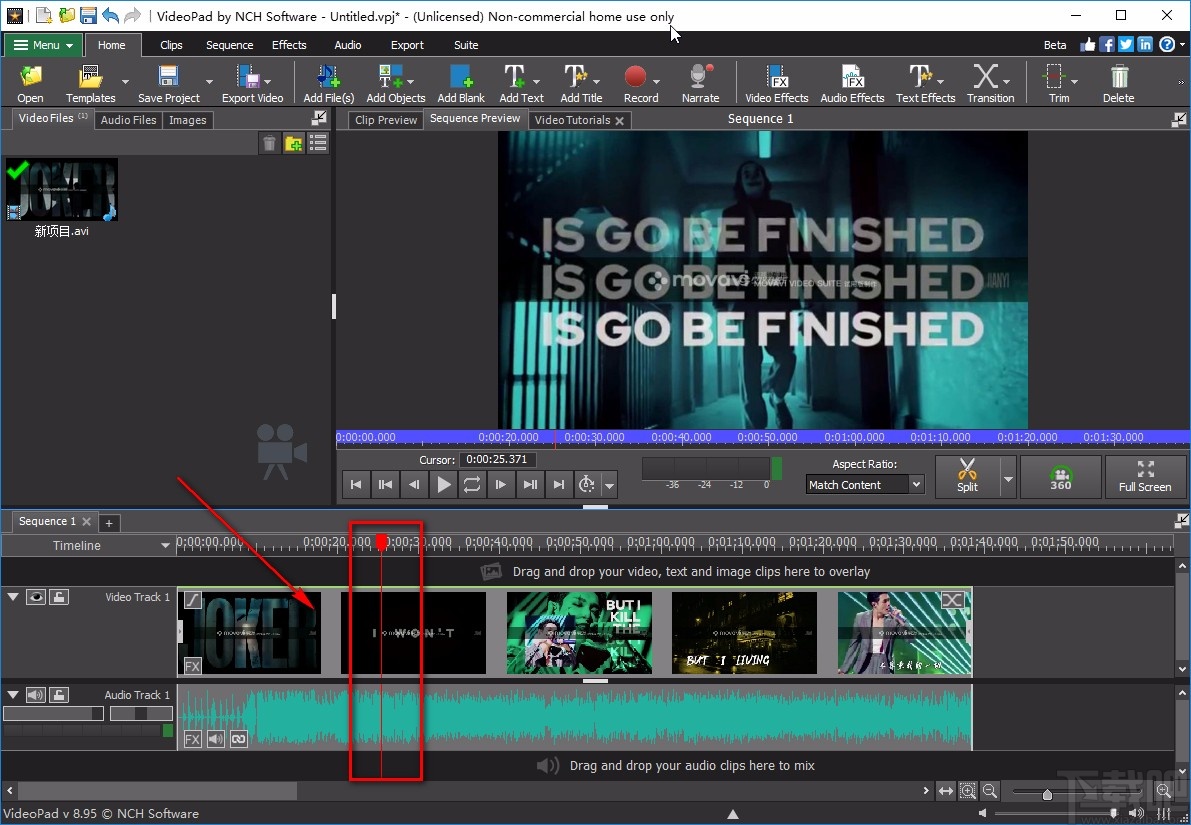Open the Menu dropdown

42,44
